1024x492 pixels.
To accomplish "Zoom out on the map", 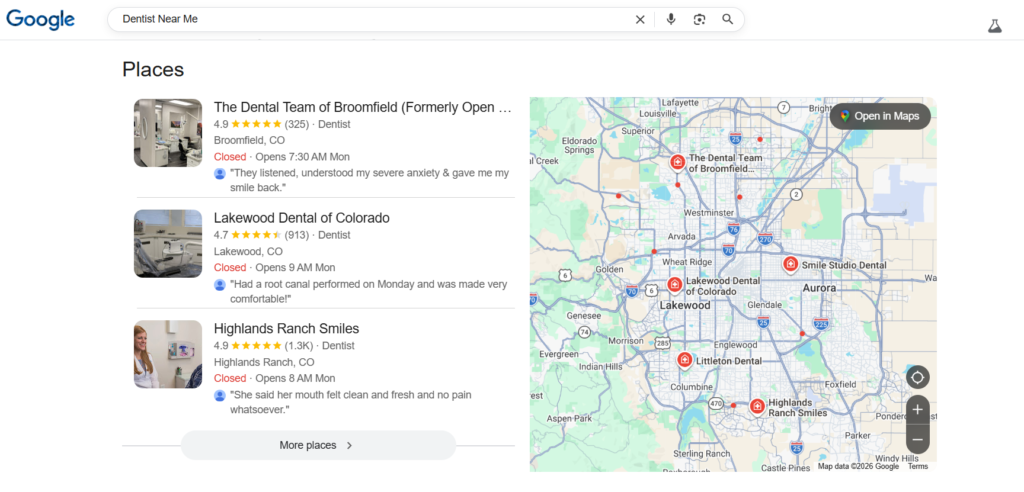I will 917,439.
